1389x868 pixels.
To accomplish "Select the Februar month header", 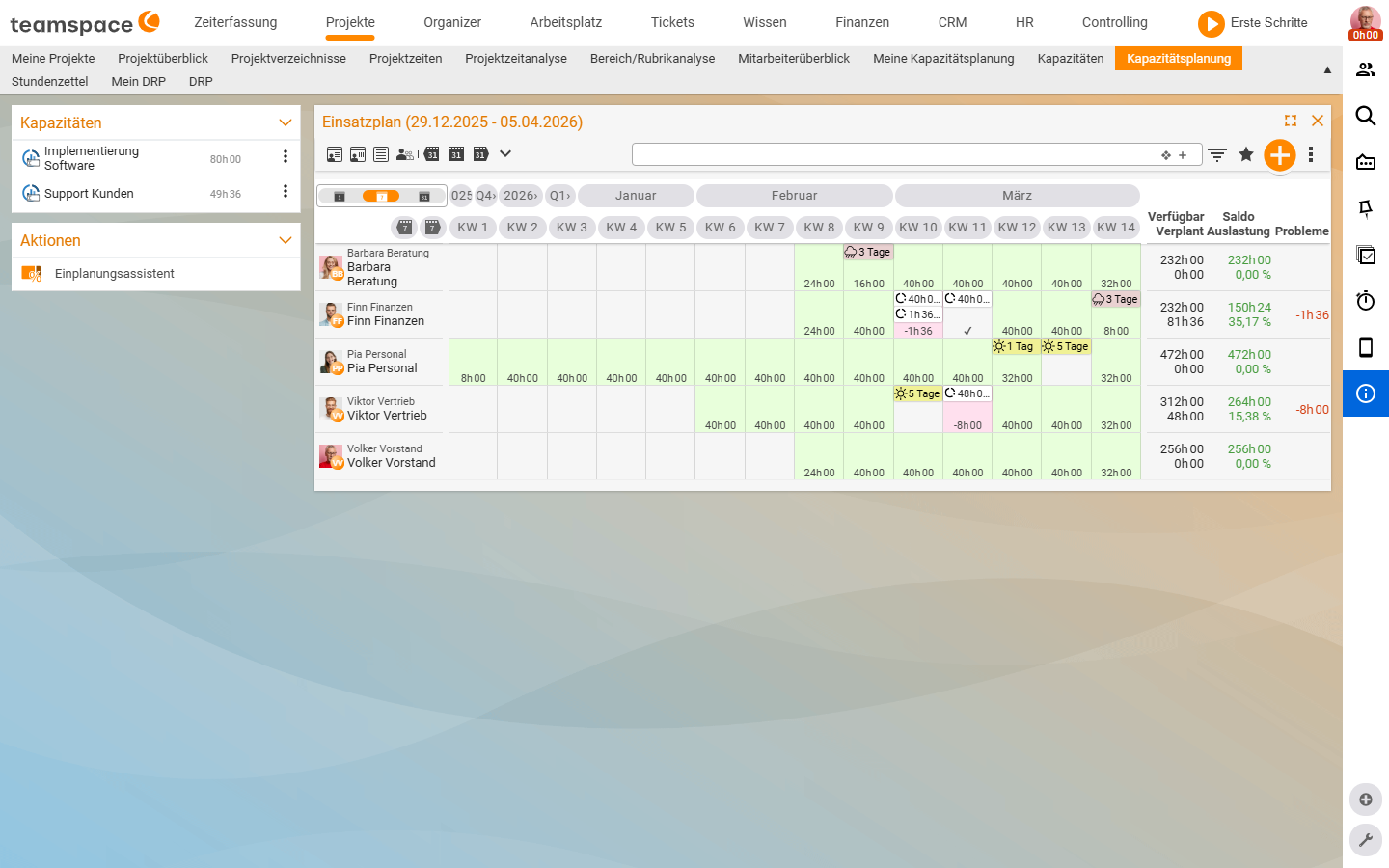I will (794, 196).
